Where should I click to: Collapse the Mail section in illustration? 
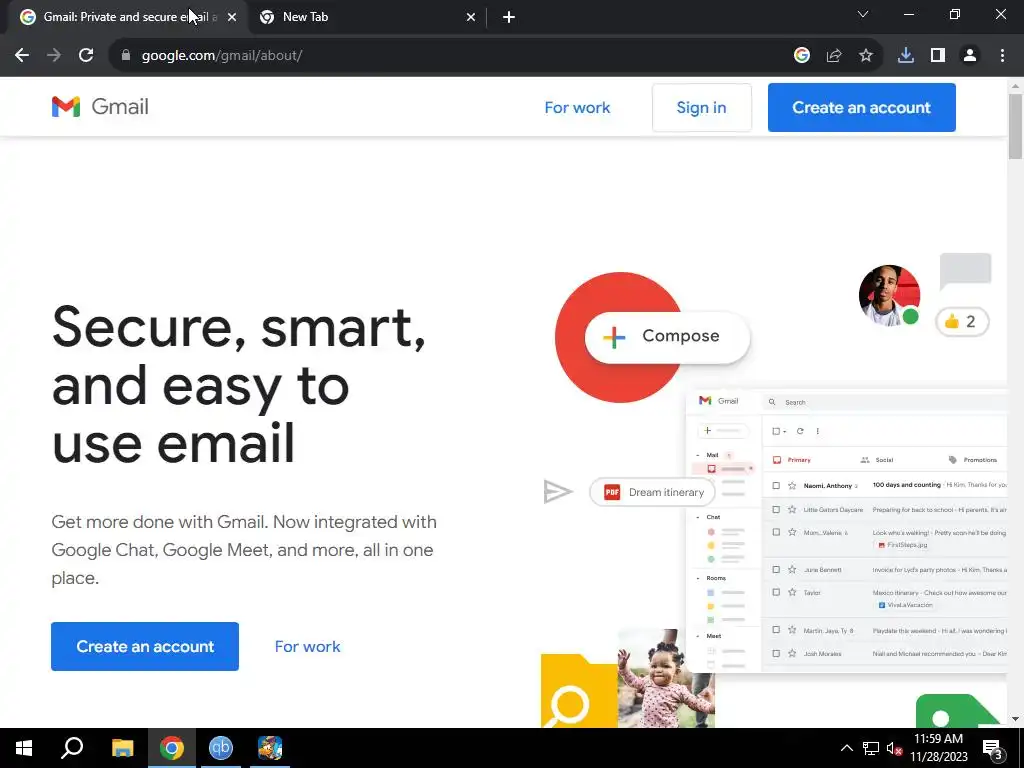pos(697,455)
